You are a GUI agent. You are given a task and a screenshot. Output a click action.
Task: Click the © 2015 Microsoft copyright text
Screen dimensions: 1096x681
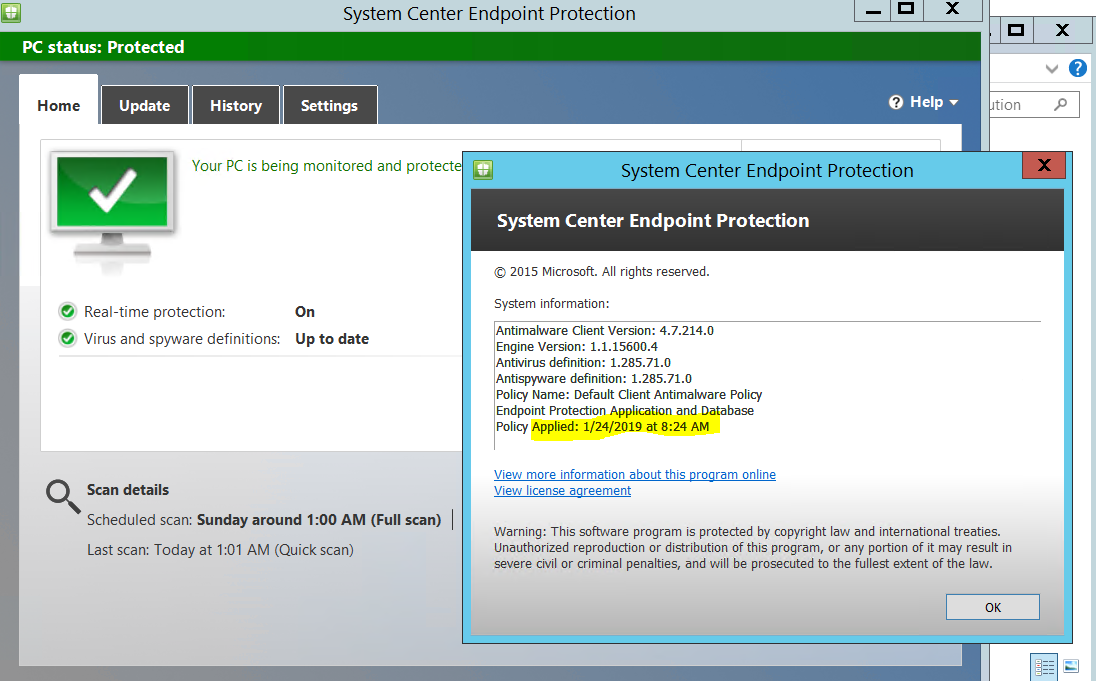[602, 271]
